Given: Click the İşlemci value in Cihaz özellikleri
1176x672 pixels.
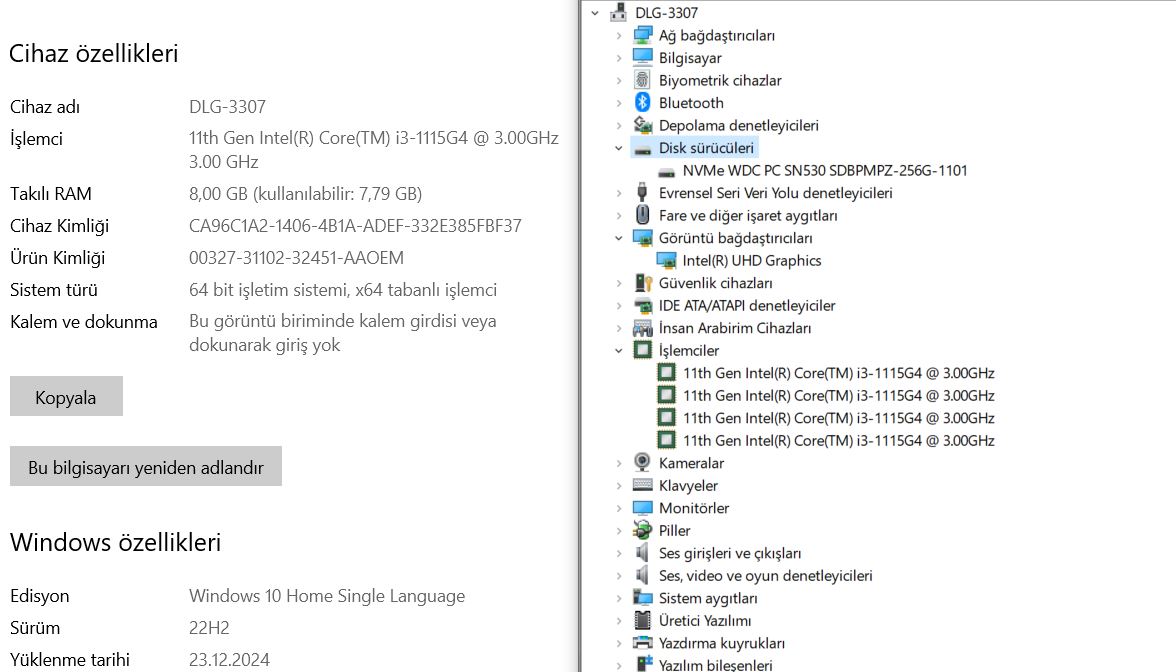Looking at the screenshot, I should (x=374, y=149).
